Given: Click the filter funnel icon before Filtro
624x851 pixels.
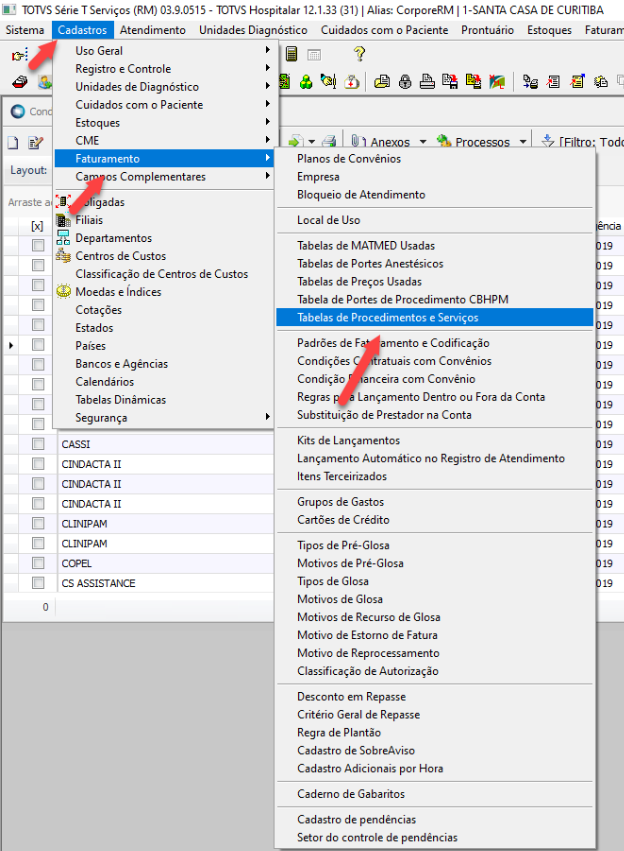Looking at the screenshot, I should 548,142.
